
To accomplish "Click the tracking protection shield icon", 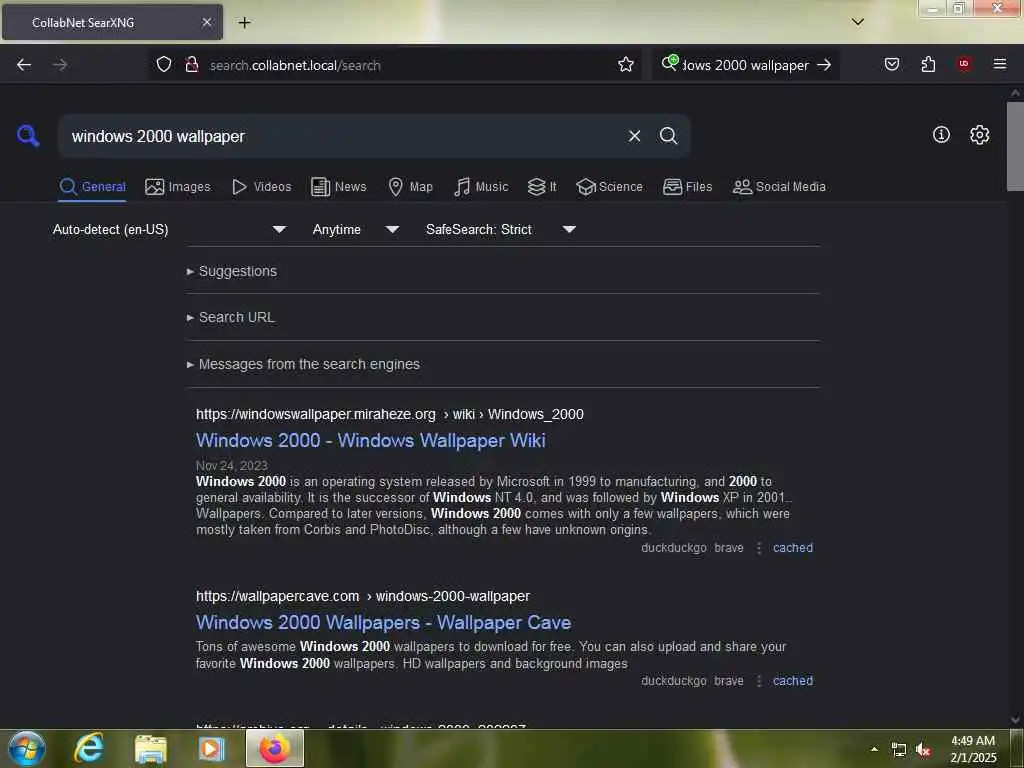I will click(x=164, y=65).
